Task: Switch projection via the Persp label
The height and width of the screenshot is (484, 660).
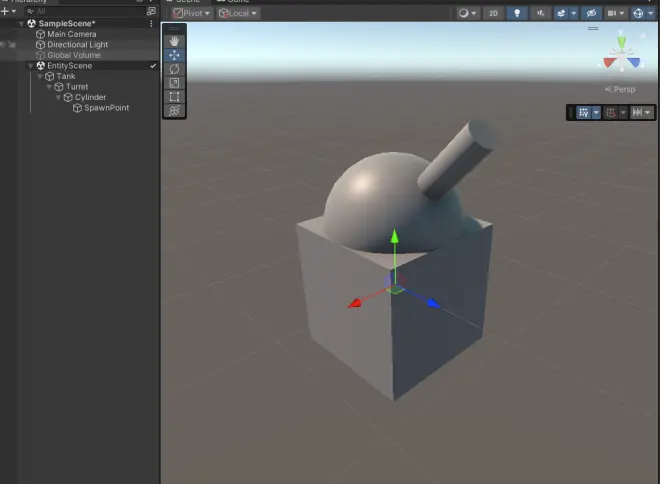Action: coord(620,89)
